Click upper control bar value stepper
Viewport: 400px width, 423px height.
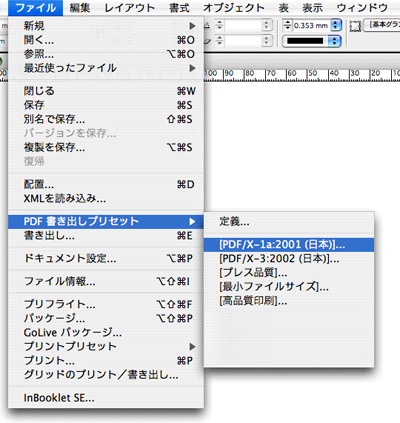coord(219,25)
